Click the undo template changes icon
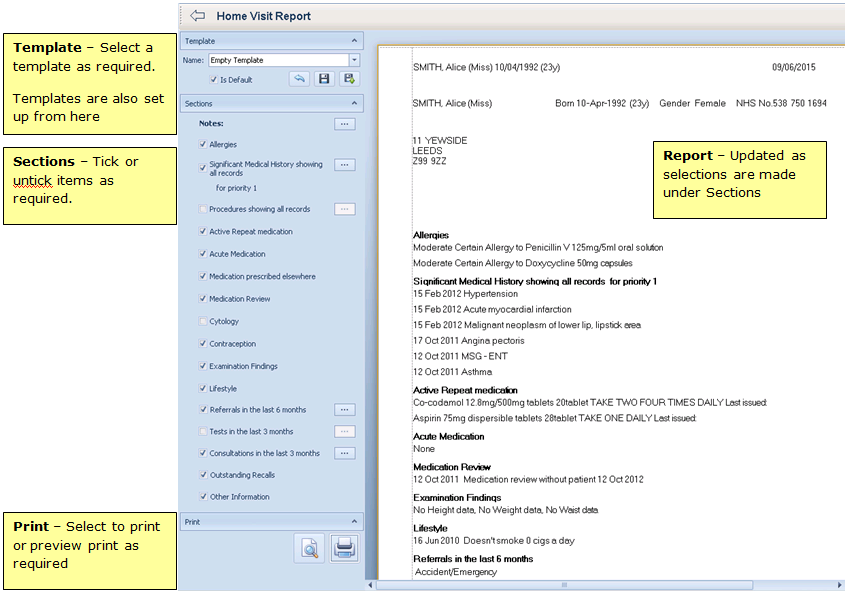Image resolution: width=845 pixels, height=591 pixels. coord(298,79)
